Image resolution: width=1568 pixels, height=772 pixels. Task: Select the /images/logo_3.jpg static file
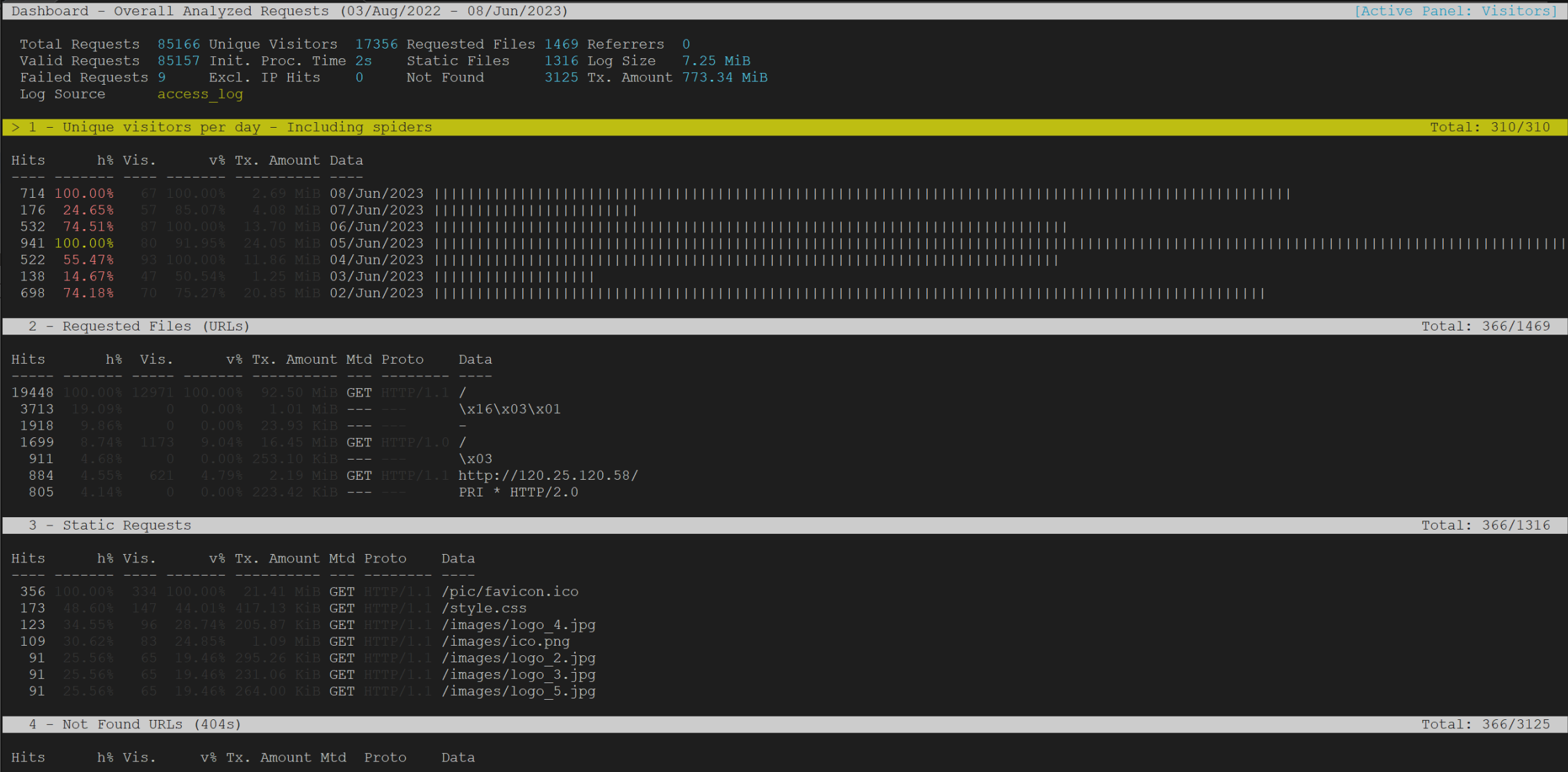click(518, 675)
